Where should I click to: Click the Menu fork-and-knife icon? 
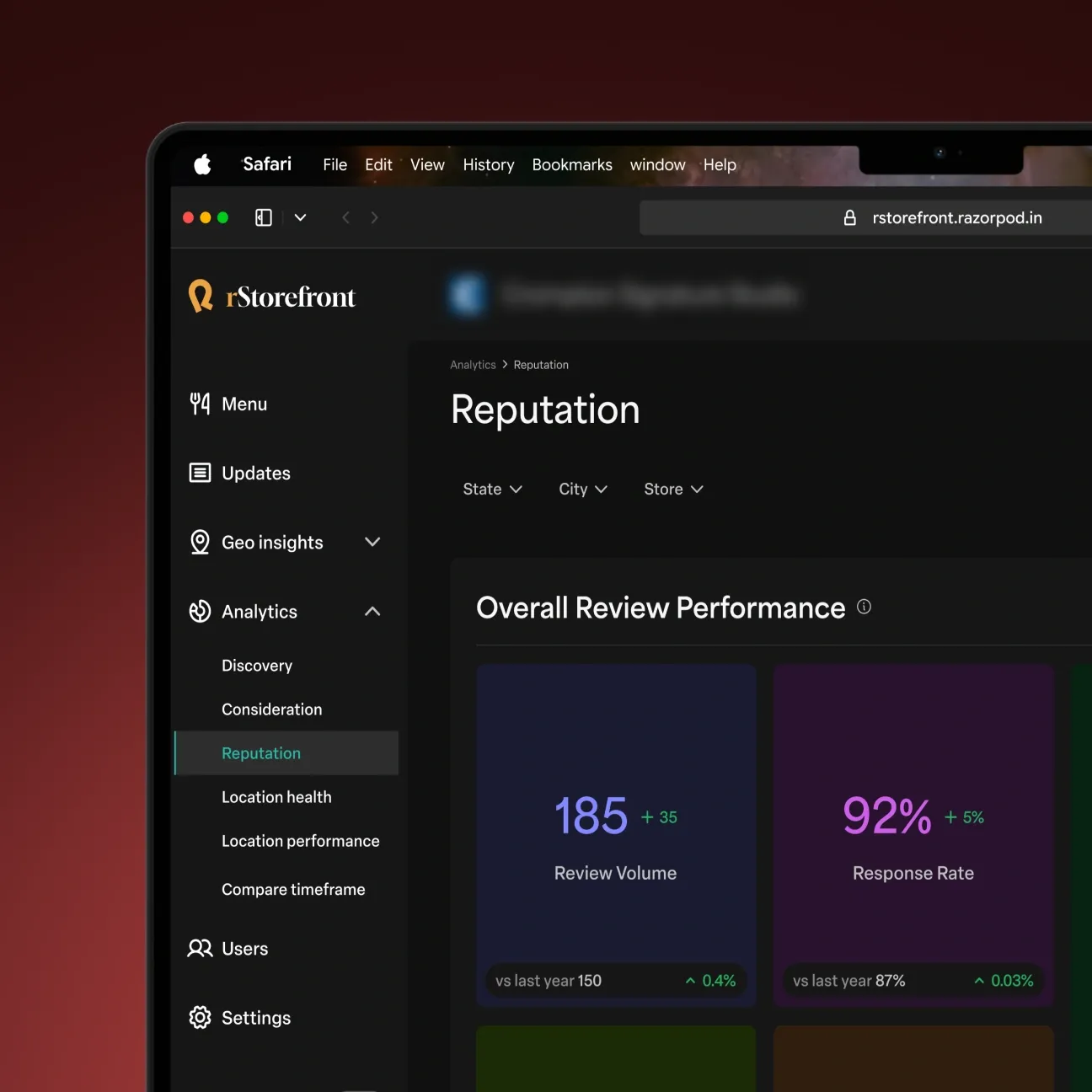(x=200, y=404)
